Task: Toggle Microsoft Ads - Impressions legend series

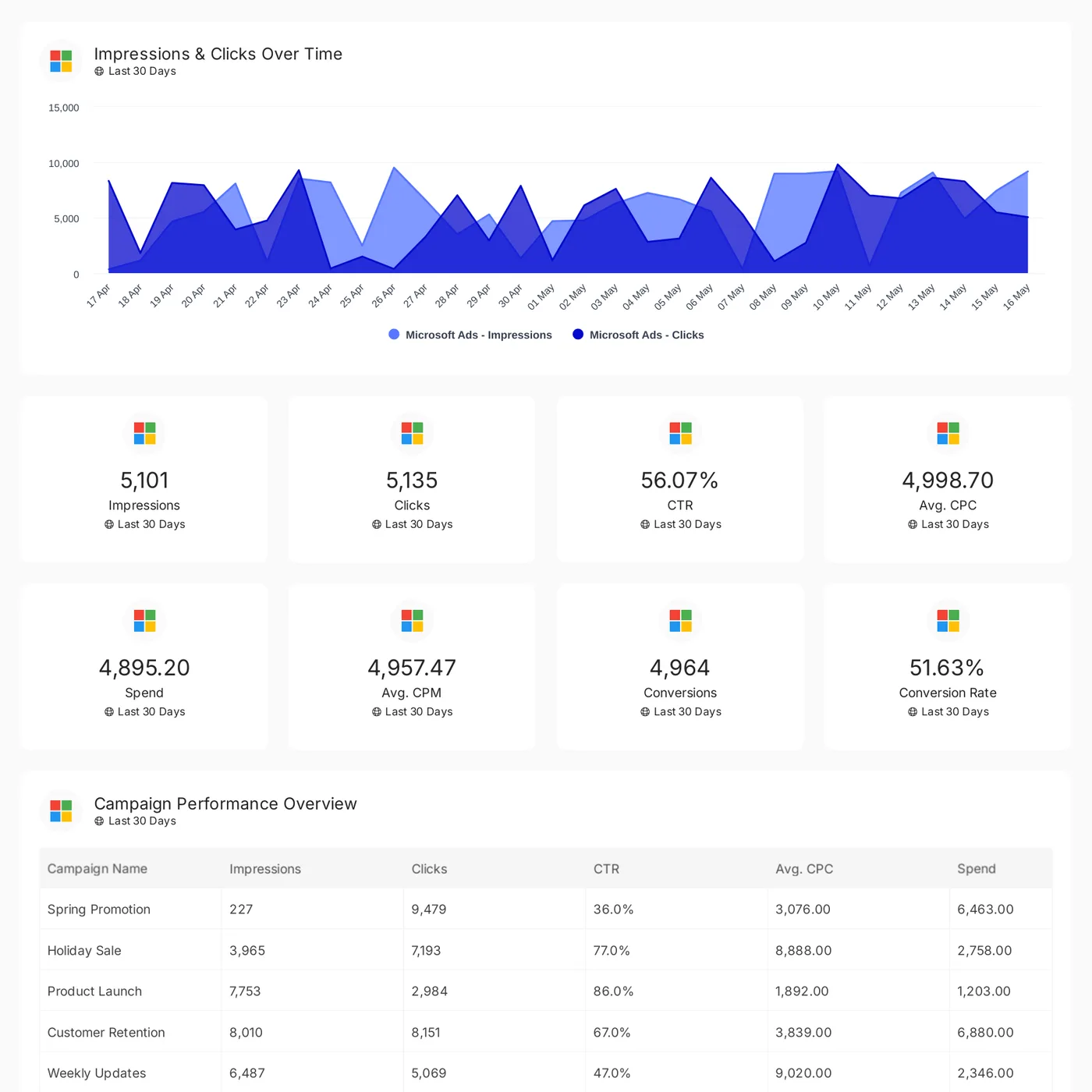Action: click(470, 335)
